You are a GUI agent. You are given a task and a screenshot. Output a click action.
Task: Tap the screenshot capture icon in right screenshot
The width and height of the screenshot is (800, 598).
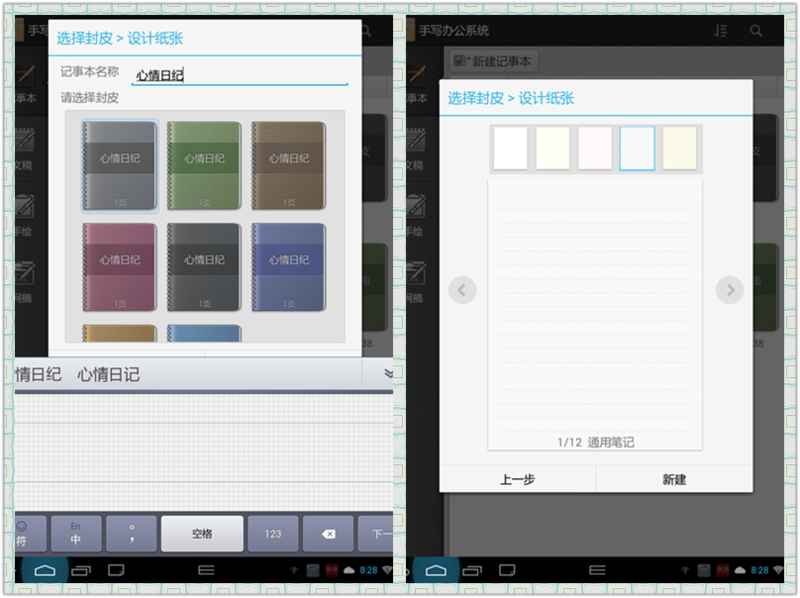[x=507, y=570]
